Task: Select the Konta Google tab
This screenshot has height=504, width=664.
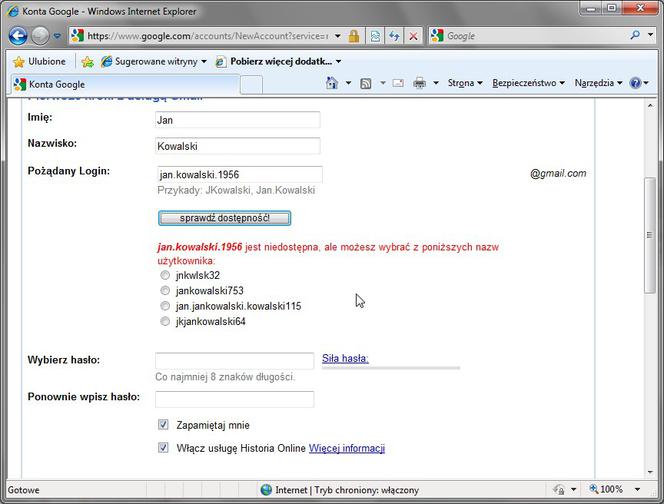Action: 125,84
